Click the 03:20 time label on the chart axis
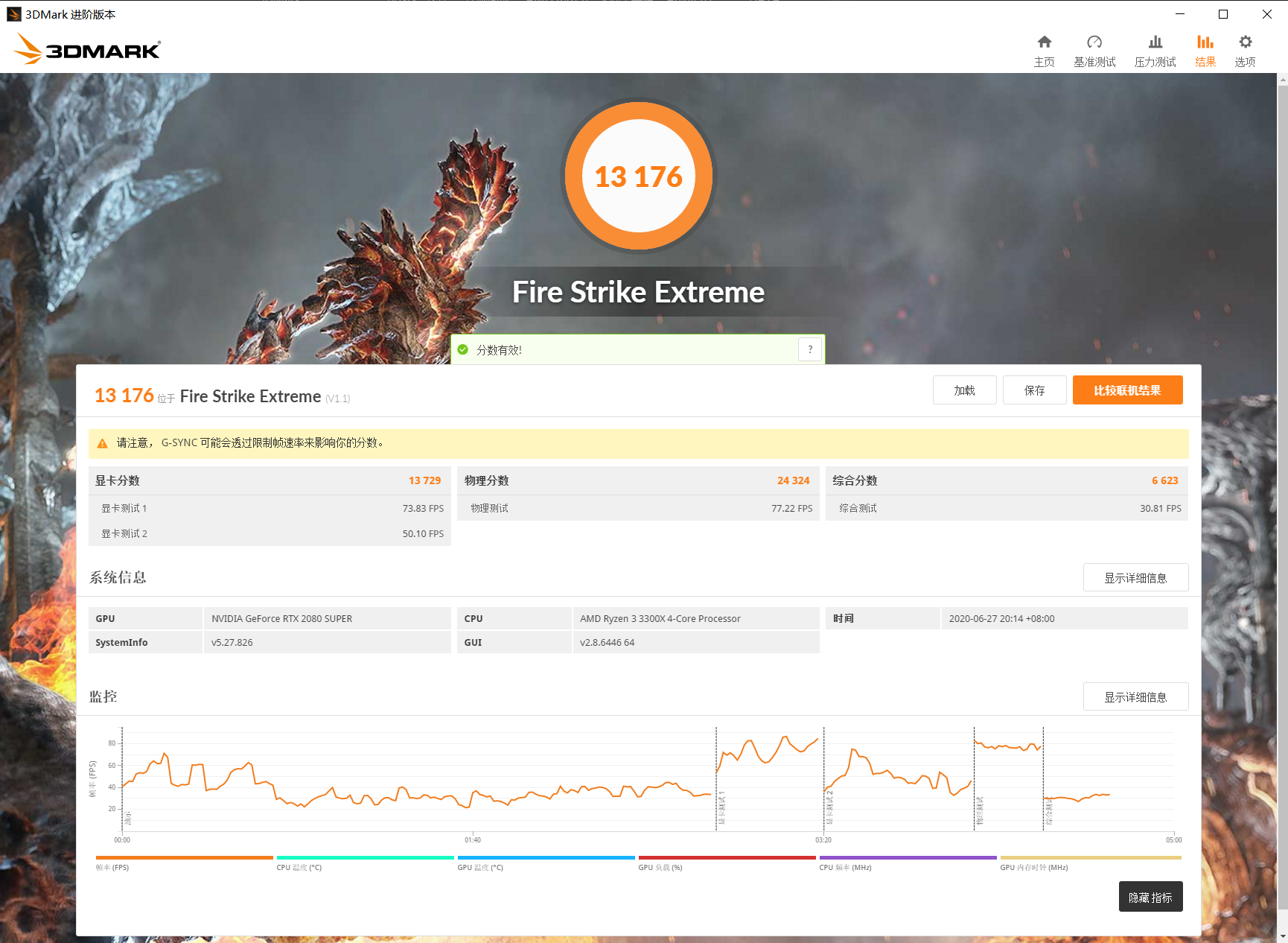 pyautogui.click(x=823, y=840)
